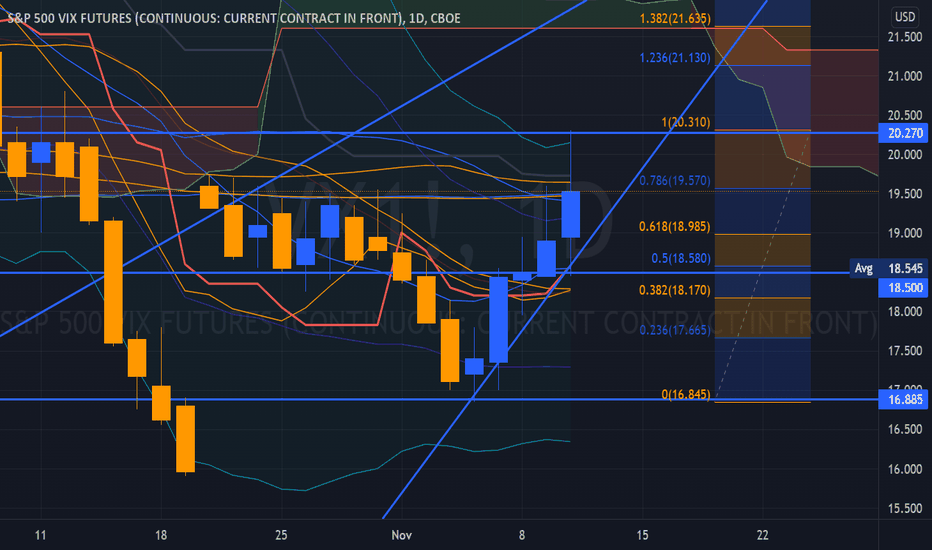Click date label 18 on time axis
This screenshot has width=932, height=550.
pos(160,535)
